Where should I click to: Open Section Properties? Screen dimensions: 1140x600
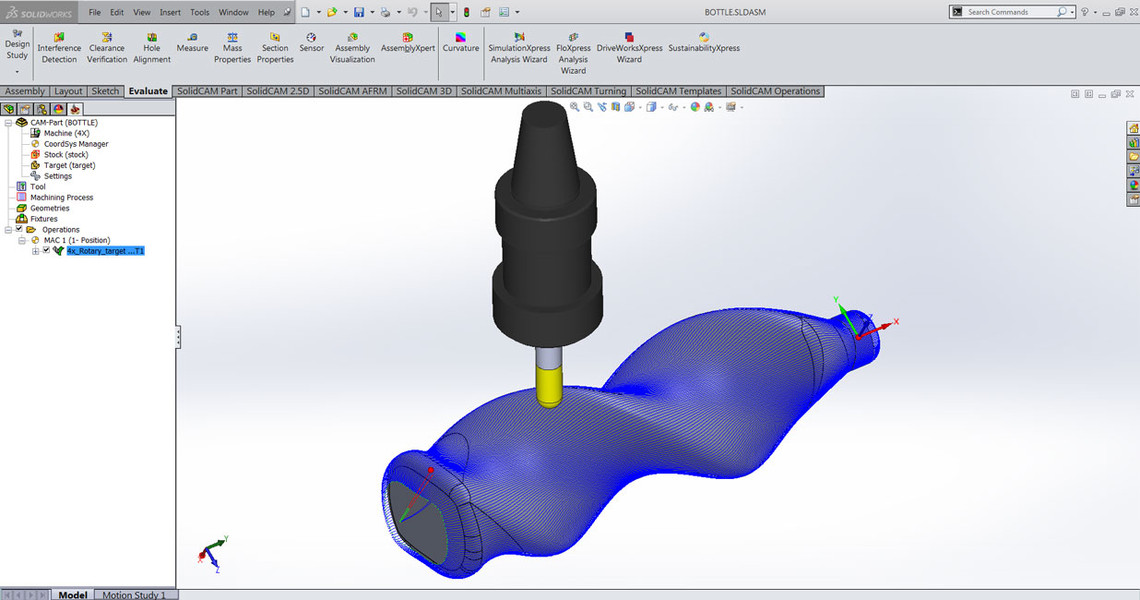click(275, 48)
